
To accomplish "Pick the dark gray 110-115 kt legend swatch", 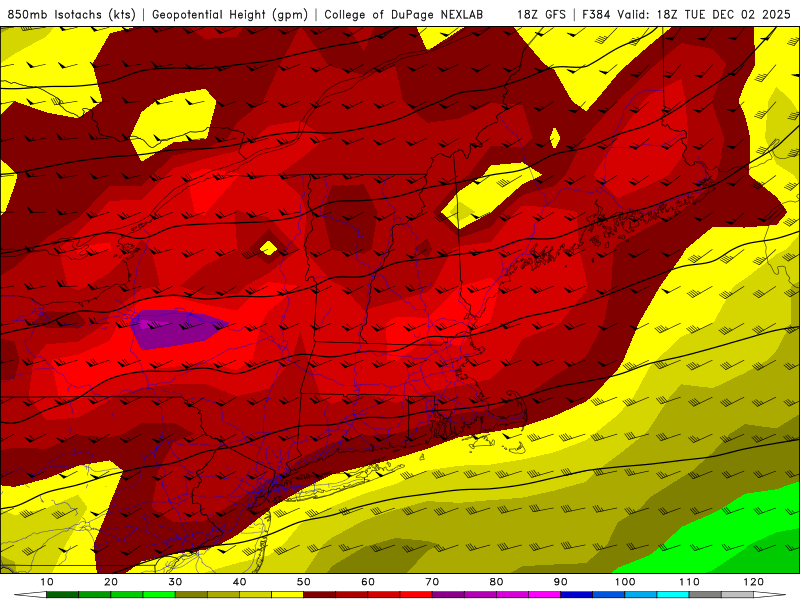I will (x=705, y=595).
